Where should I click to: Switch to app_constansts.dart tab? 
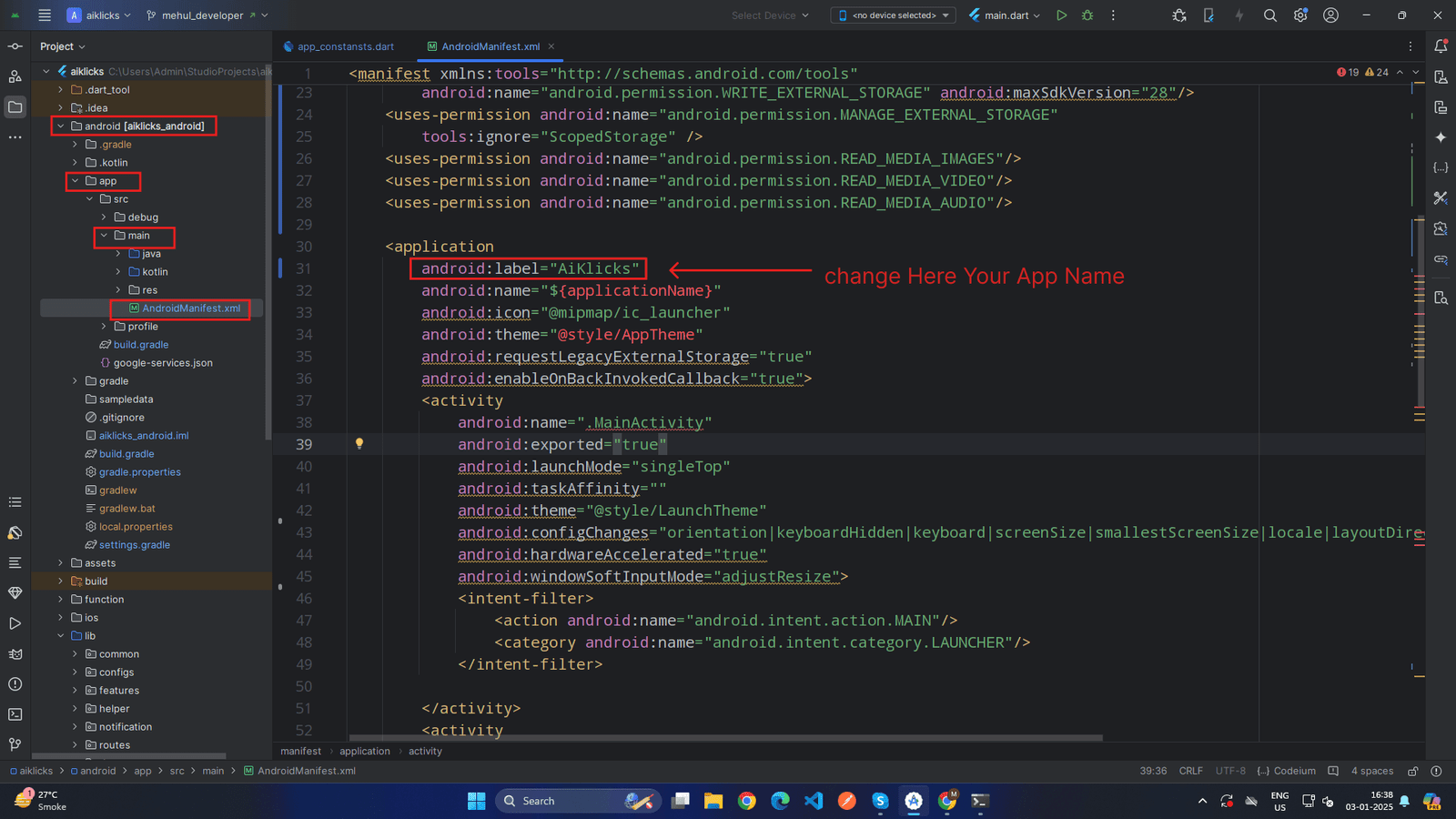(x=345, y=46)
